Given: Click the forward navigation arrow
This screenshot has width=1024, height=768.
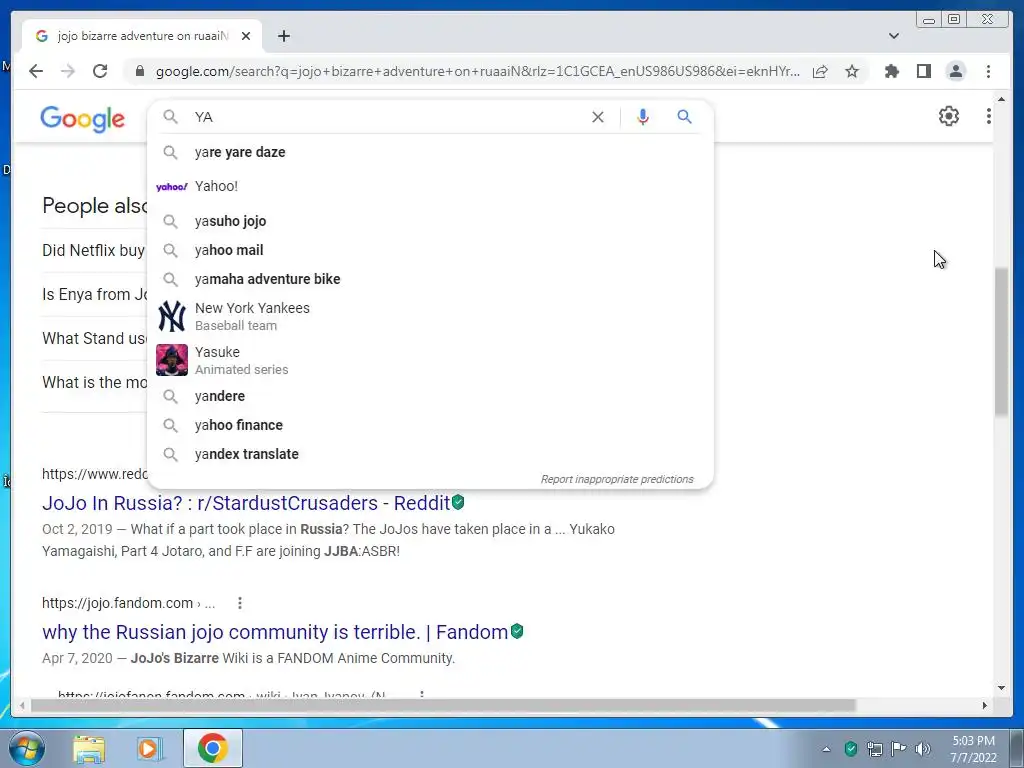Looking at the screenshot, I should [68, 71].
